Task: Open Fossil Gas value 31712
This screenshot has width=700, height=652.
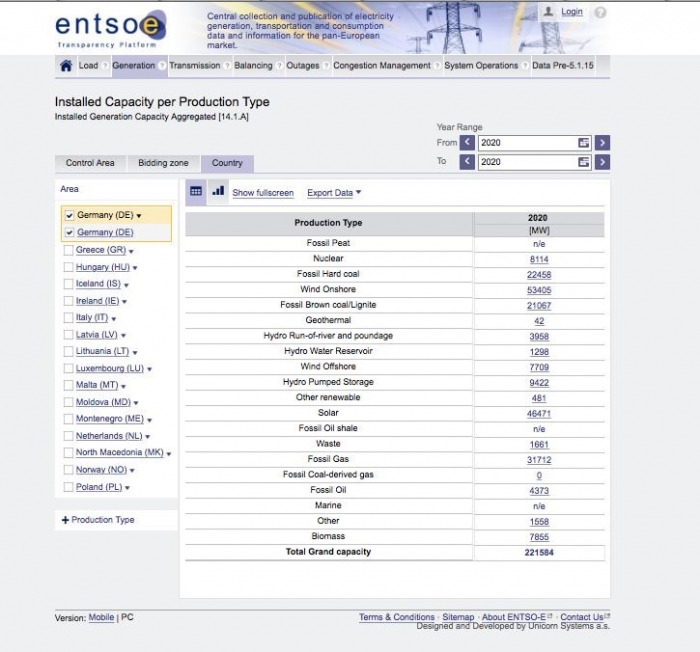Action: coord(539,460)
